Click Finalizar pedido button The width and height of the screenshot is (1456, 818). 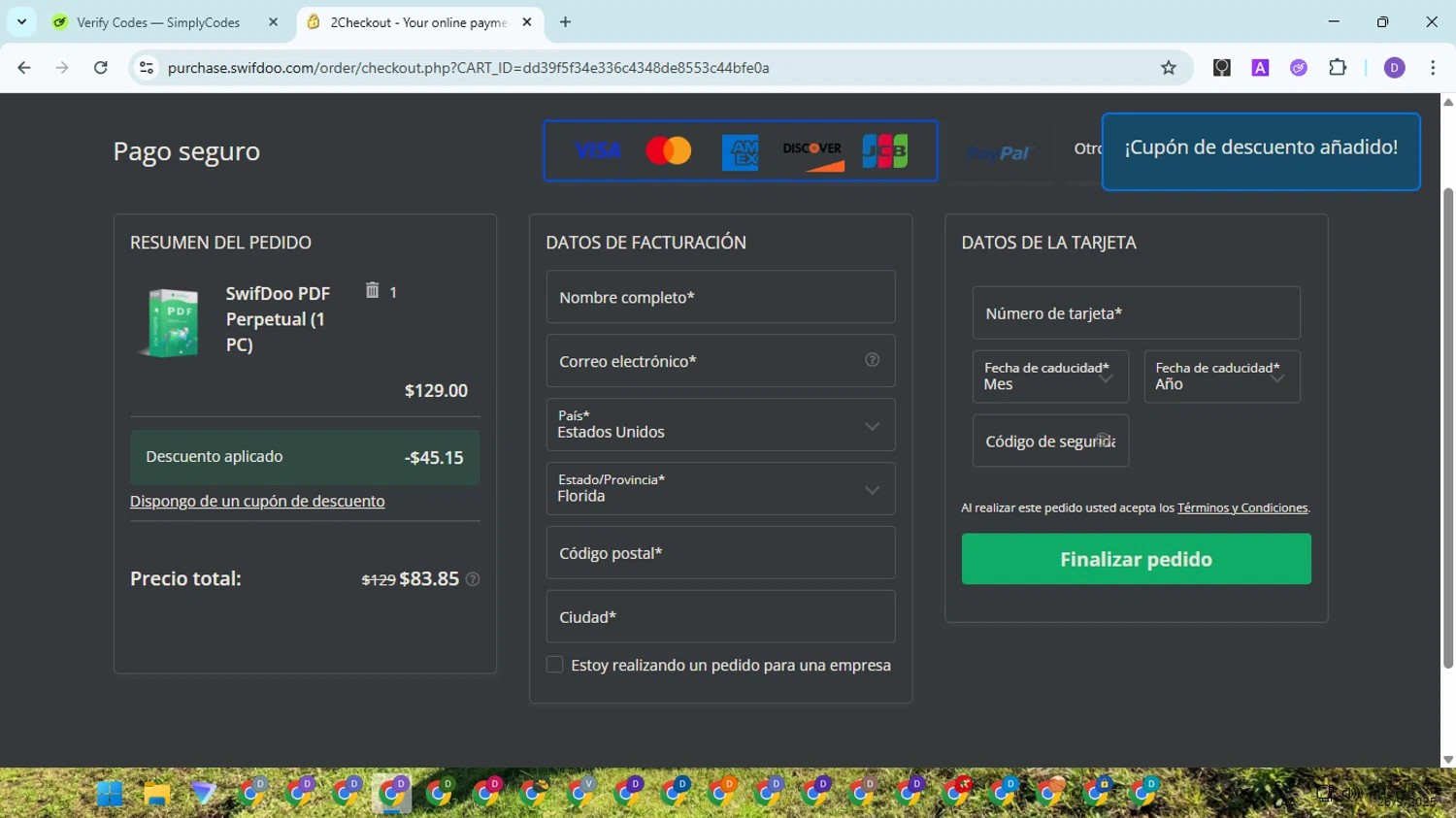(1136, 559)
